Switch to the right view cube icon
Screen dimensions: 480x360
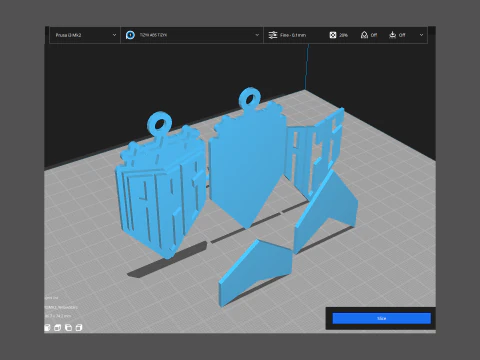[x=79, y=328]
